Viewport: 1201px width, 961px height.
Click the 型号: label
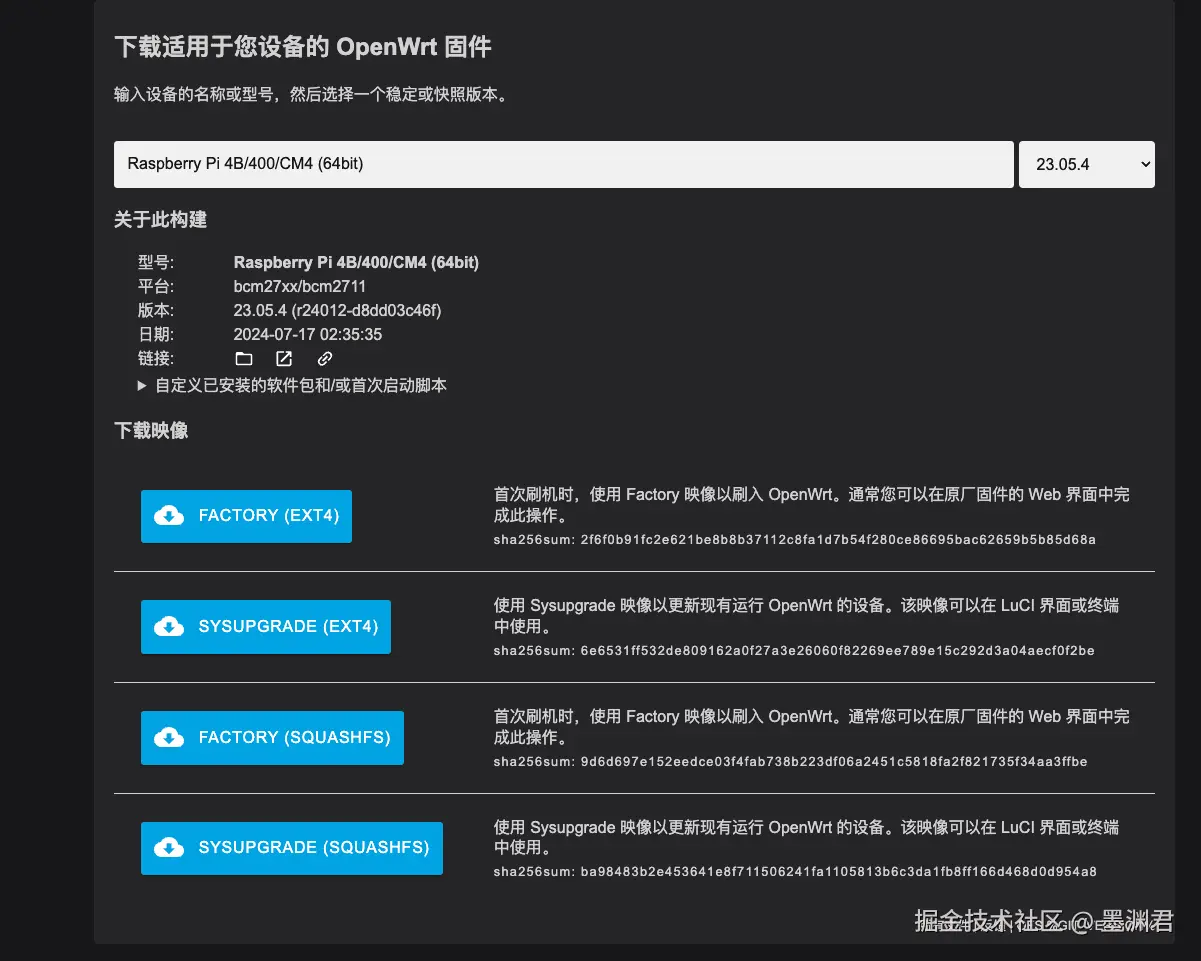155,263
